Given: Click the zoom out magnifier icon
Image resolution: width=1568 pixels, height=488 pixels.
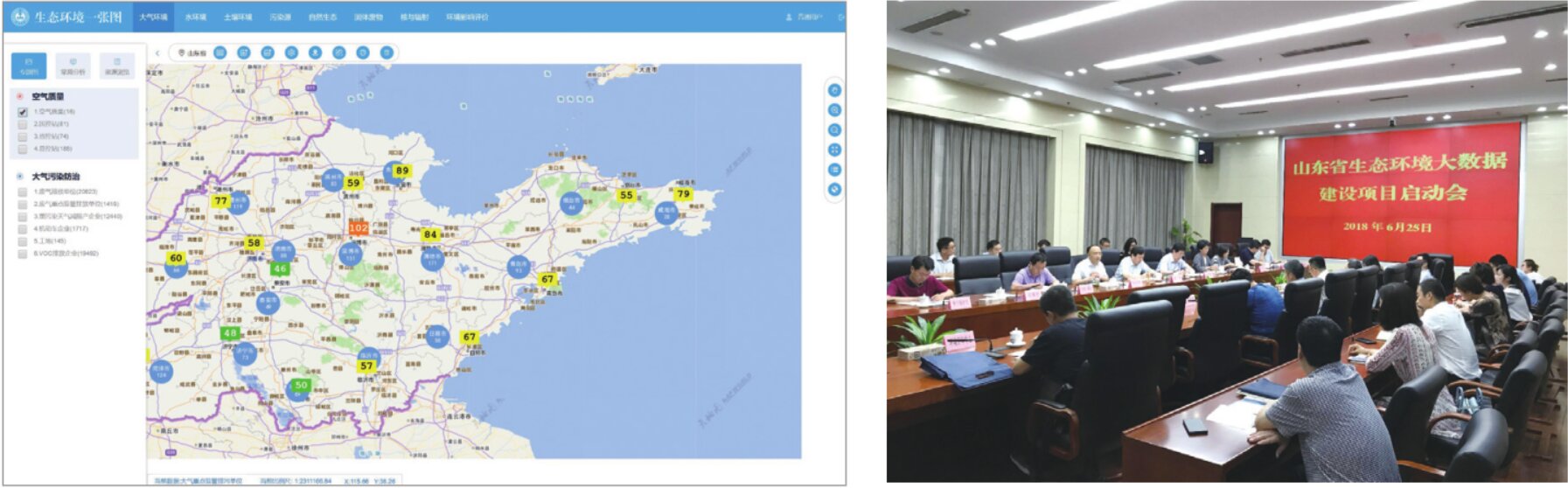Looking at the screenshot, I should tap(834, 130).
